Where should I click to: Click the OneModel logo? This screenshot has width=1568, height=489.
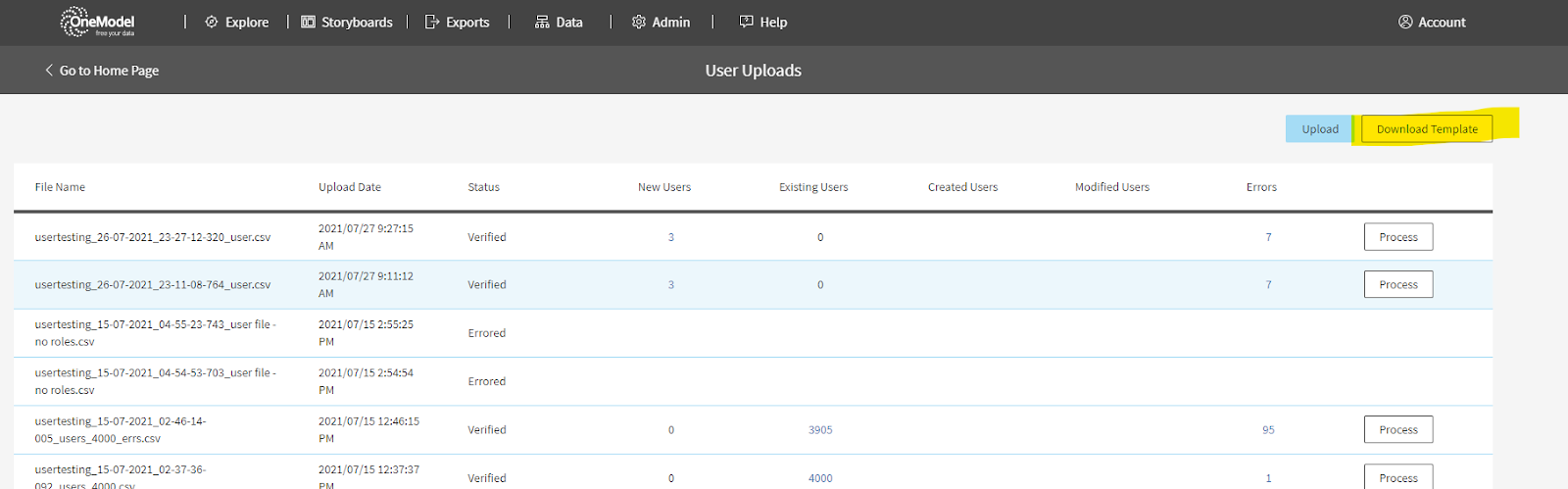point(98,22)
